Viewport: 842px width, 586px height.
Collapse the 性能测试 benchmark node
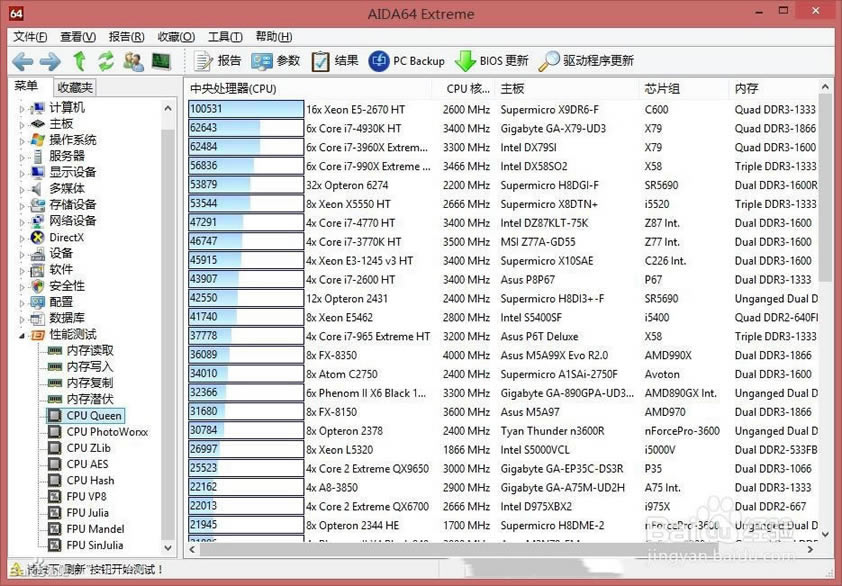click(x=22, y=336)
